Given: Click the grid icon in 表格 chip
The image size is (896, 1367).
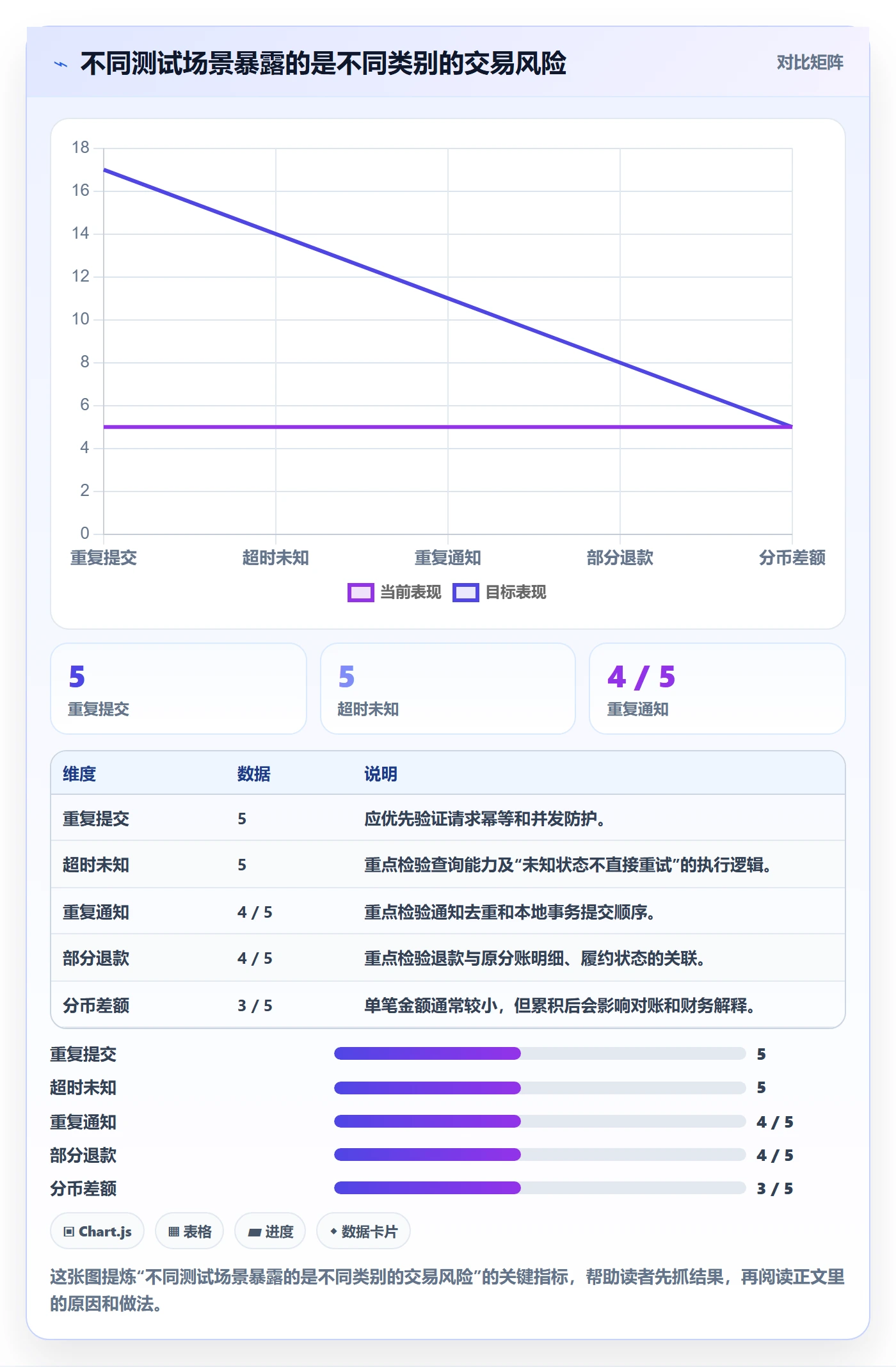Looking at the screenshot, I should (x=174, y=1232).
